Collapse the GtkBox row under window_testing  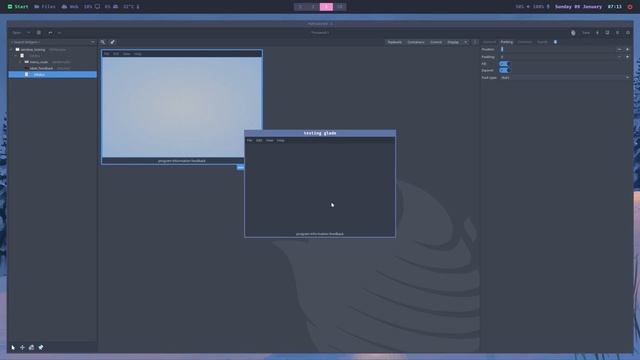pyautogui.click(x=16, y=56)
